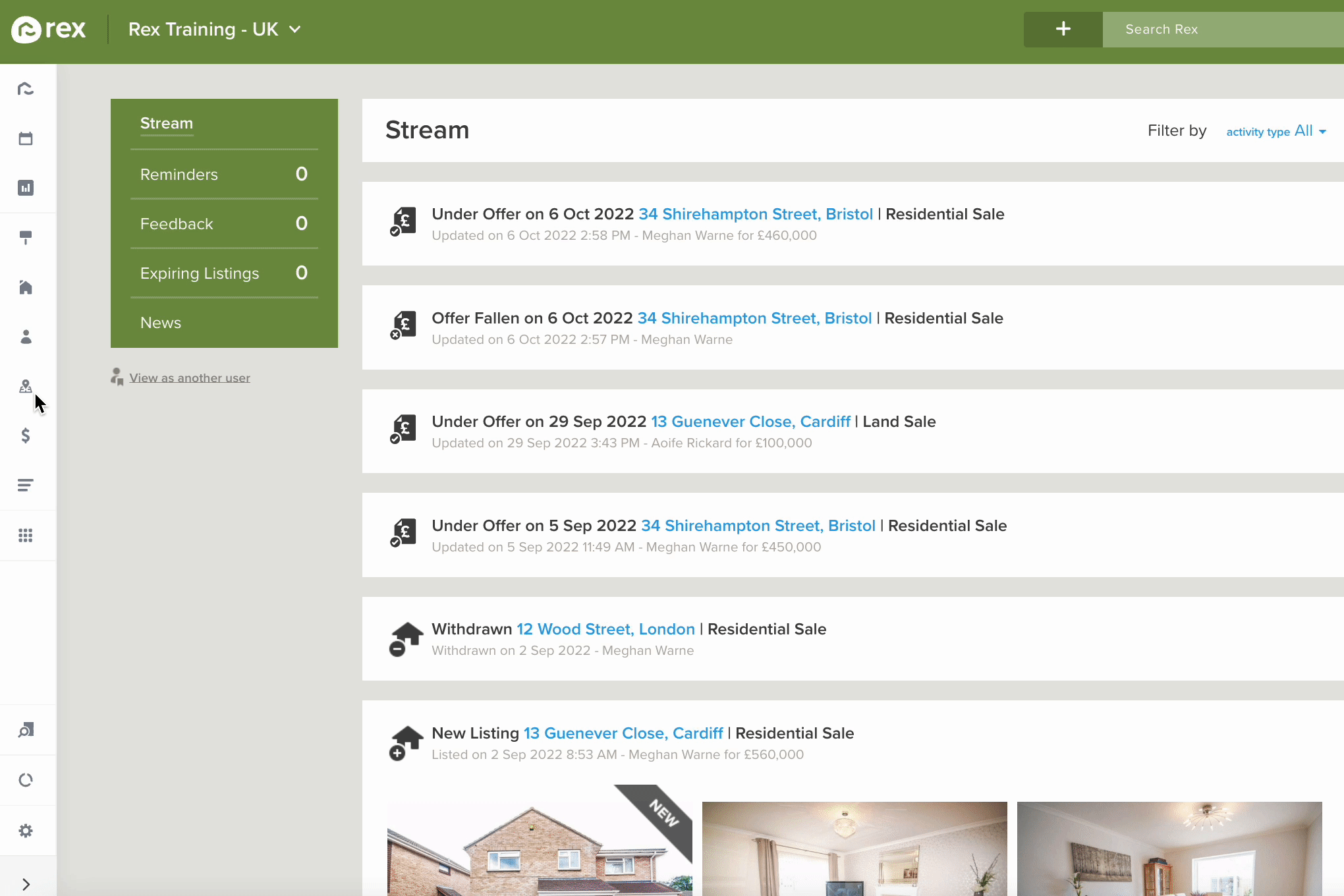Click the Rex logo in header
The height and width of the screenshot is (896, 1344).
pos(49,30)
